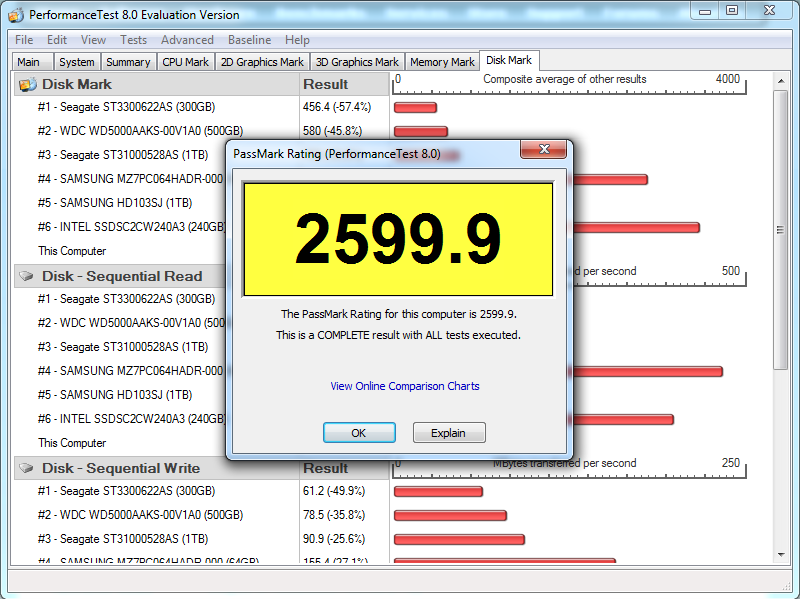The width and height of the screenshot is (800, 599).
Task: Switch to the System tab
Action: click(x=77, y=62)
